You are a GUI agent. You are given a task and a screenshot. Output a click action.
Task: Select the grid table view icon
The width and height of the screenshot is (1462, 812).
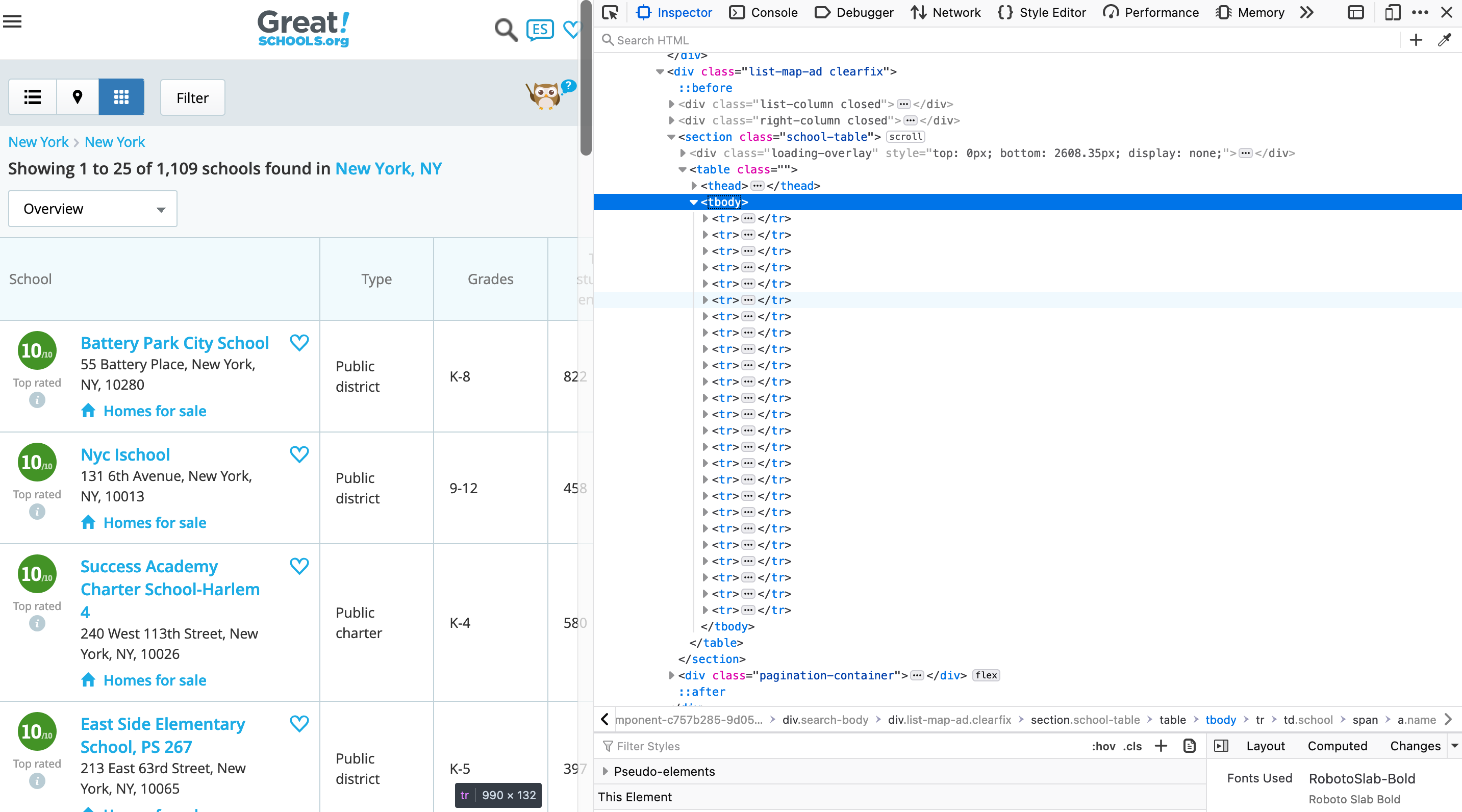pyautogui.click(x=121, y=97)
